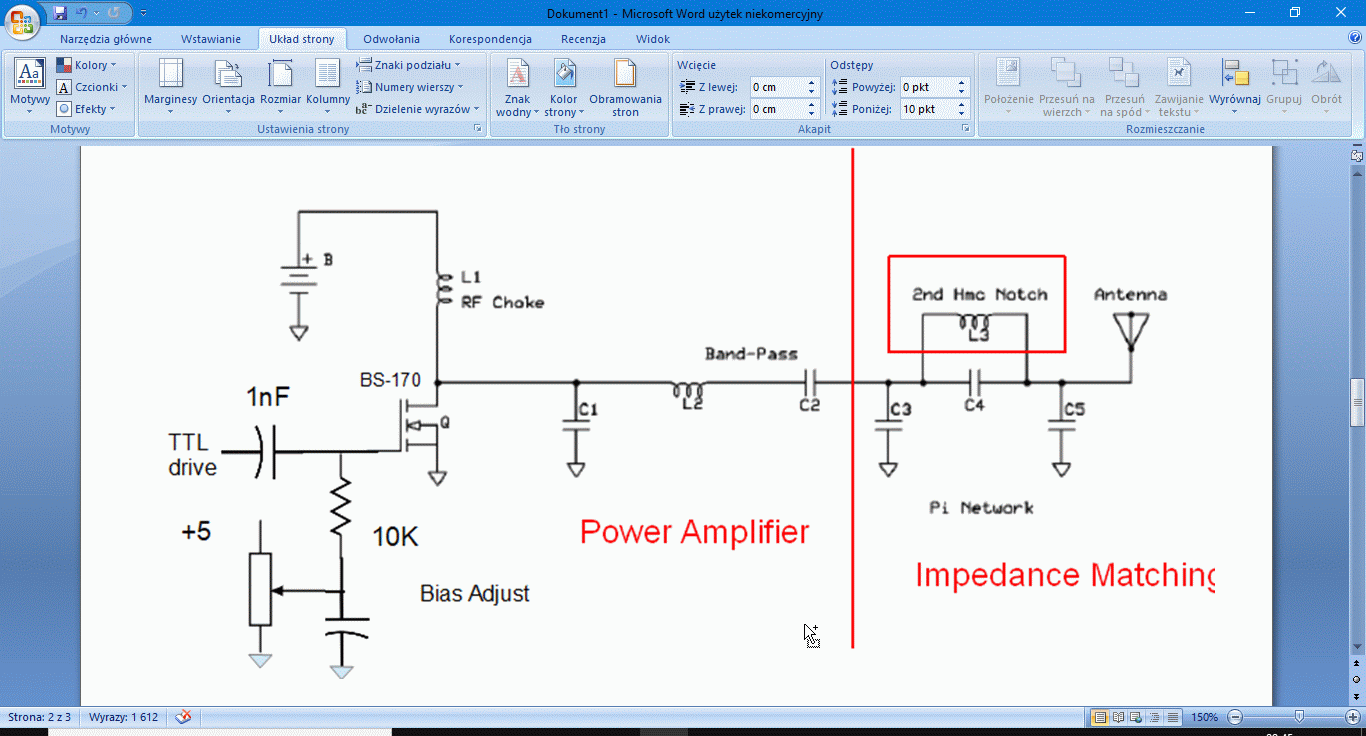
Task: Toggle the web layout view button
Action: 1136,717
